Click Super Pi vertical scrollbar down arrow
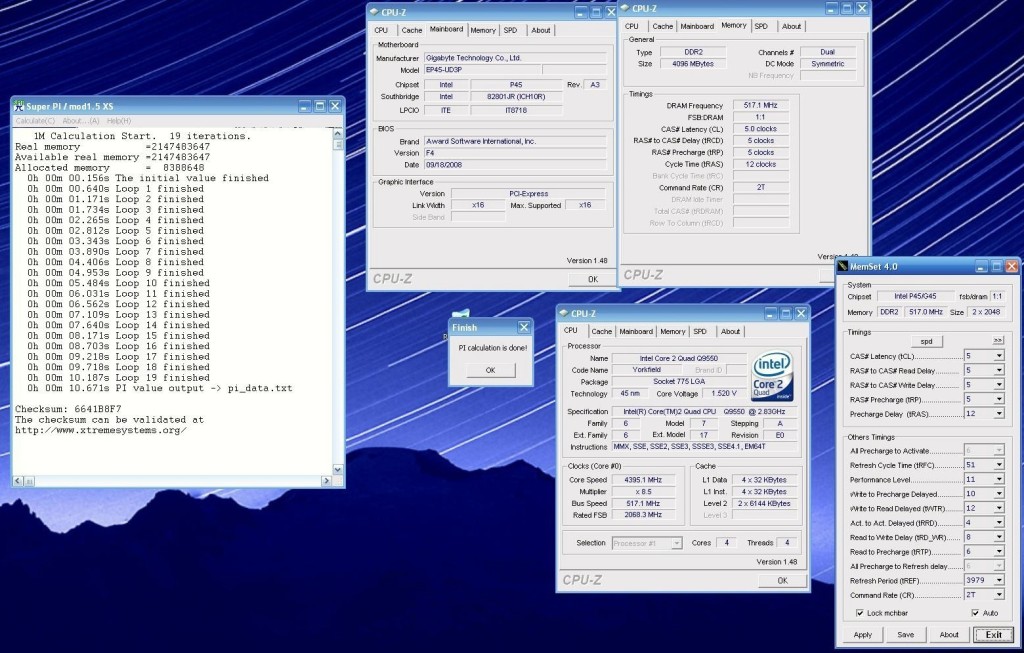Screen dimensions: 1024x653 pyautogui.click(x=338, y=470)
